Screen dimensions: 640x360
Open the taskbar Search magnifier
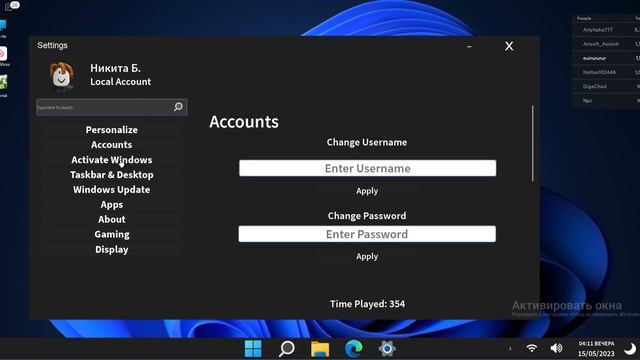[x=287, y=349]
